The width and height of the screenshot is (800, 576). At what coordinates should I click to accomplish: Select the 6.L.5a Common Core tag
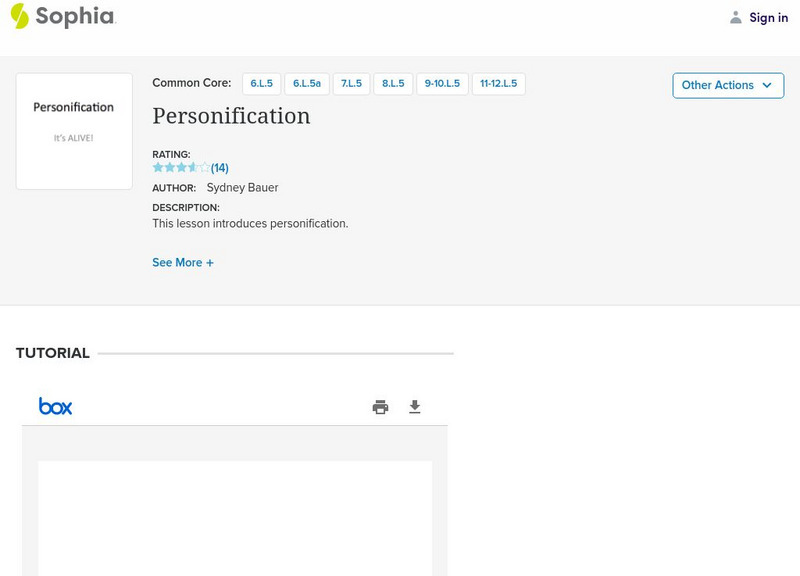[307, 84]
